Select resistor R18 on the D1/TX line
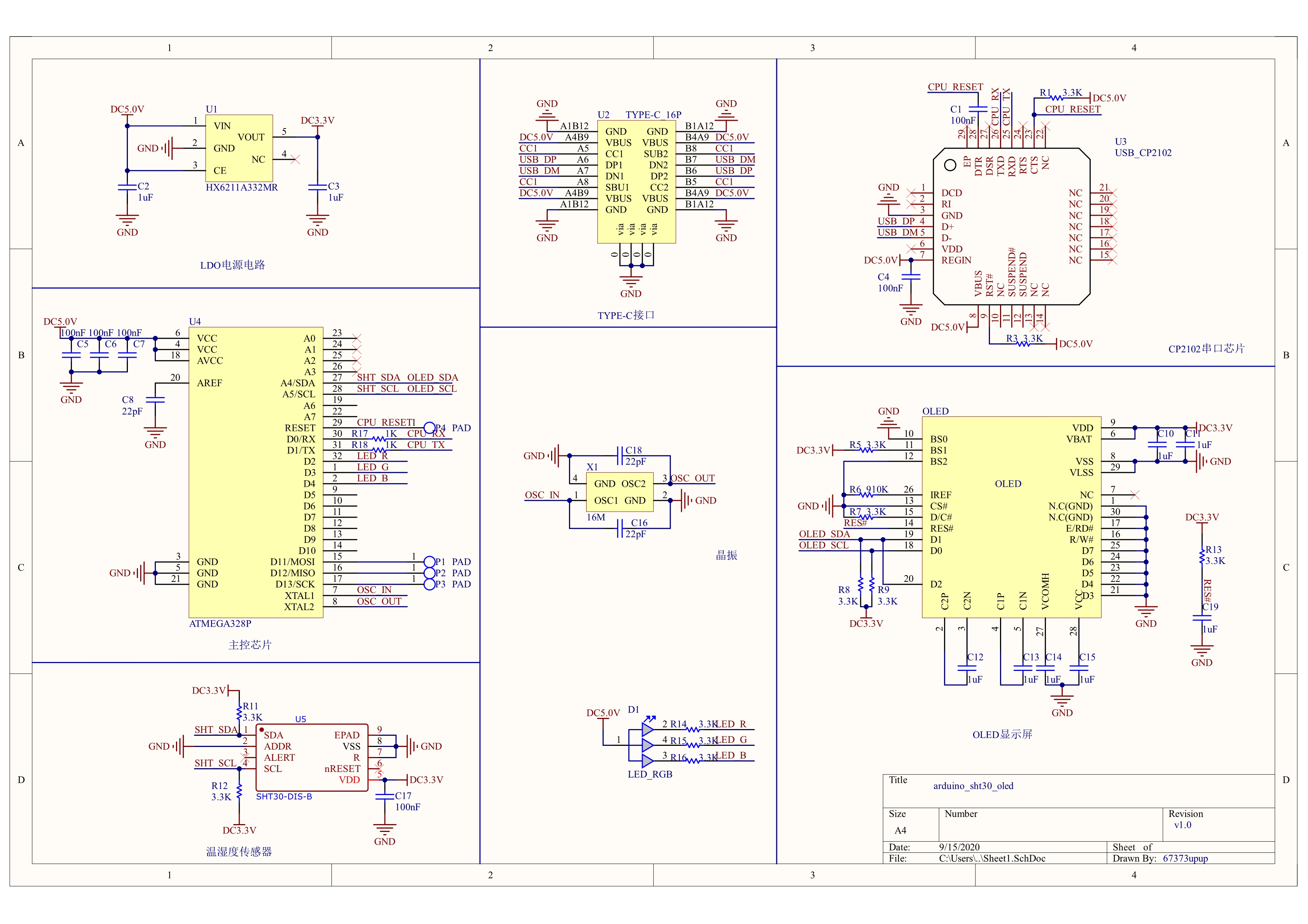 [378, 450]
